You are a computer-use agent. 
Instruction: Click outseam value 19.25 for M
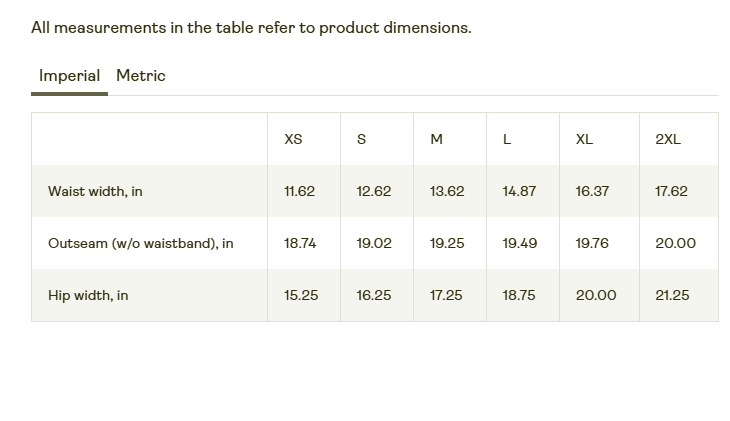[447, 243]
